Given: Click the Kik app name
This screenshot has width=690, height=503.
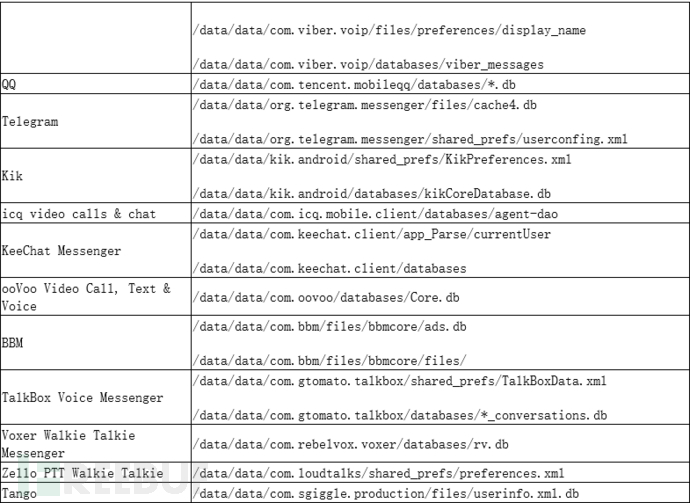Looking at the screenshot, I should click(x=13, y=175).
